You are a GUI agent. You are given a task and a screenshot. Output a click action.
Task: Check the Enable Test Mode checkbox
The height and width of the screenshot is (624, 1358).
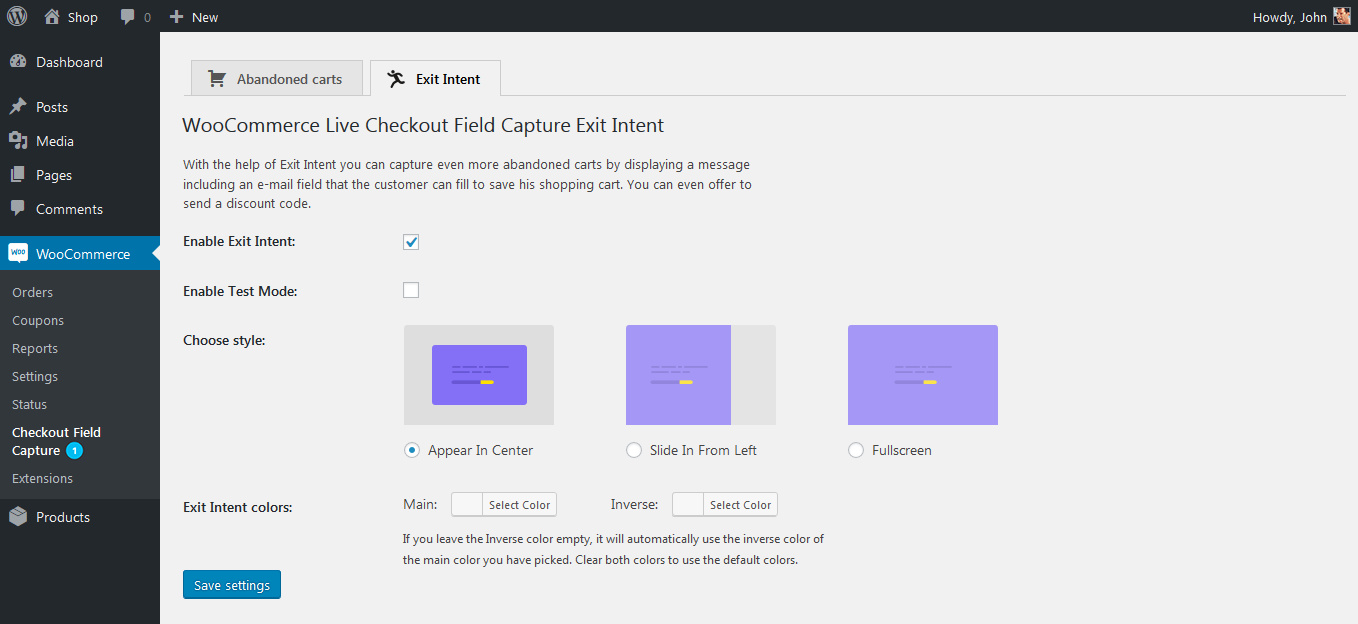coord(411,290)
